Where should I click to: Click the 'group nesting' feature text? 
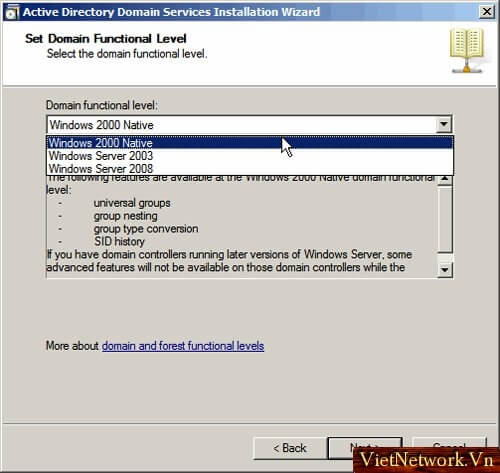point(126,216)
